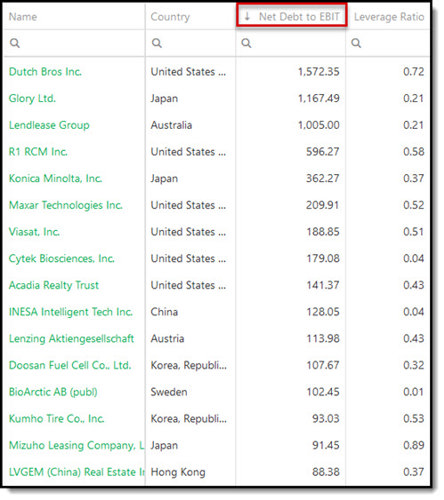Screen dimensions: 444x500
Task: Open the Acadia Realty Trust link
Action: point(54,285)
